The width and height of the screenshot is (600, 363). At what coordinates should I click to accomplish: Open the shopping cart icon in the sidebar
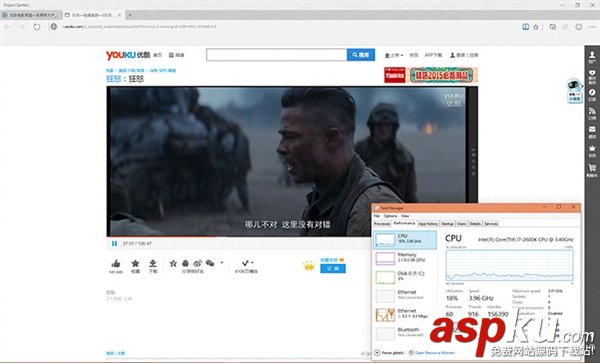pos(592,169)
